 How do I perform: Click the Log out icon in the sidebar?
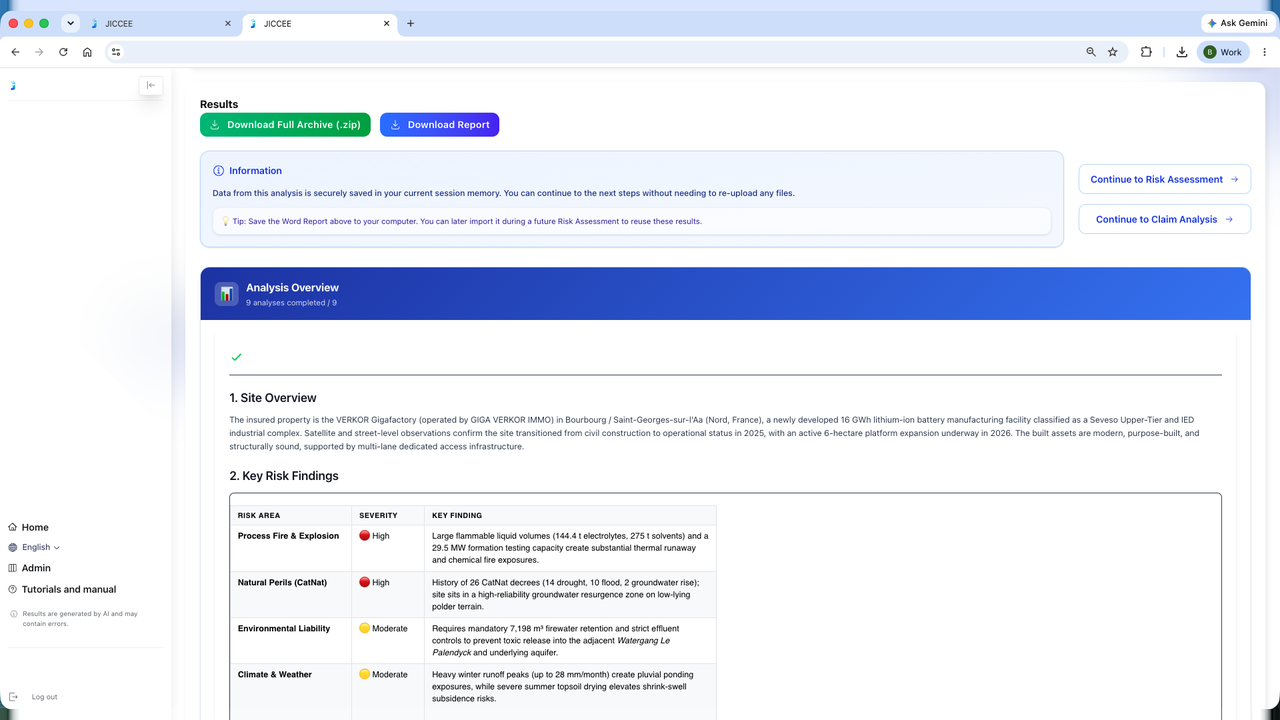[x=13, y=697]
